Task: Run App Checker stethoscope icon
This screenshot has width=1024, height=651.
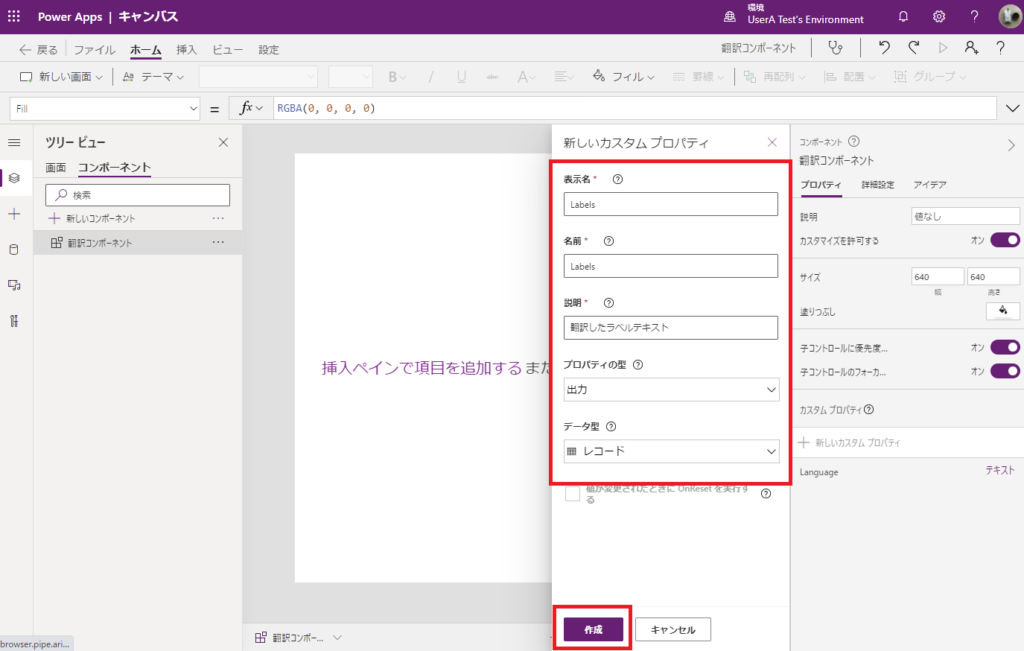Action: coord(835,48)
